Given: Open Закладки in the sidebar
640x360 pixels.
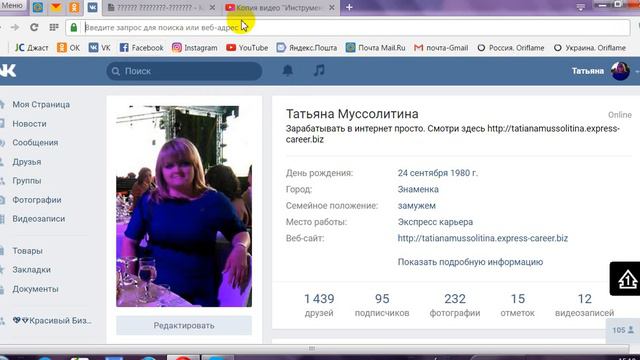Looking at the screenshot, I should [x=31, y=270].
